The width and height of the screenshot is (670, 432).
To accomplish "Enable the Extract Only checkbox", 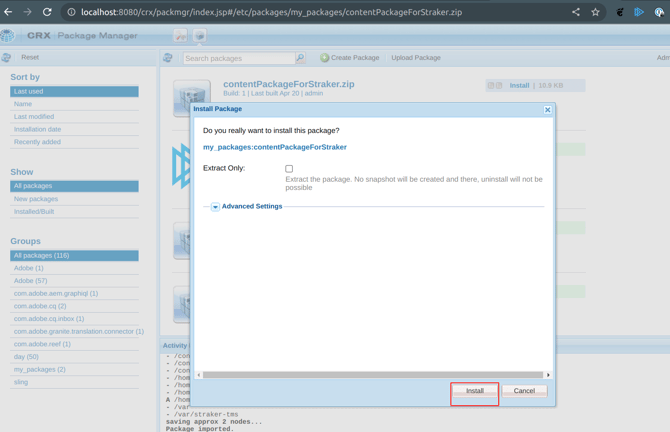I will pos(289,169).
